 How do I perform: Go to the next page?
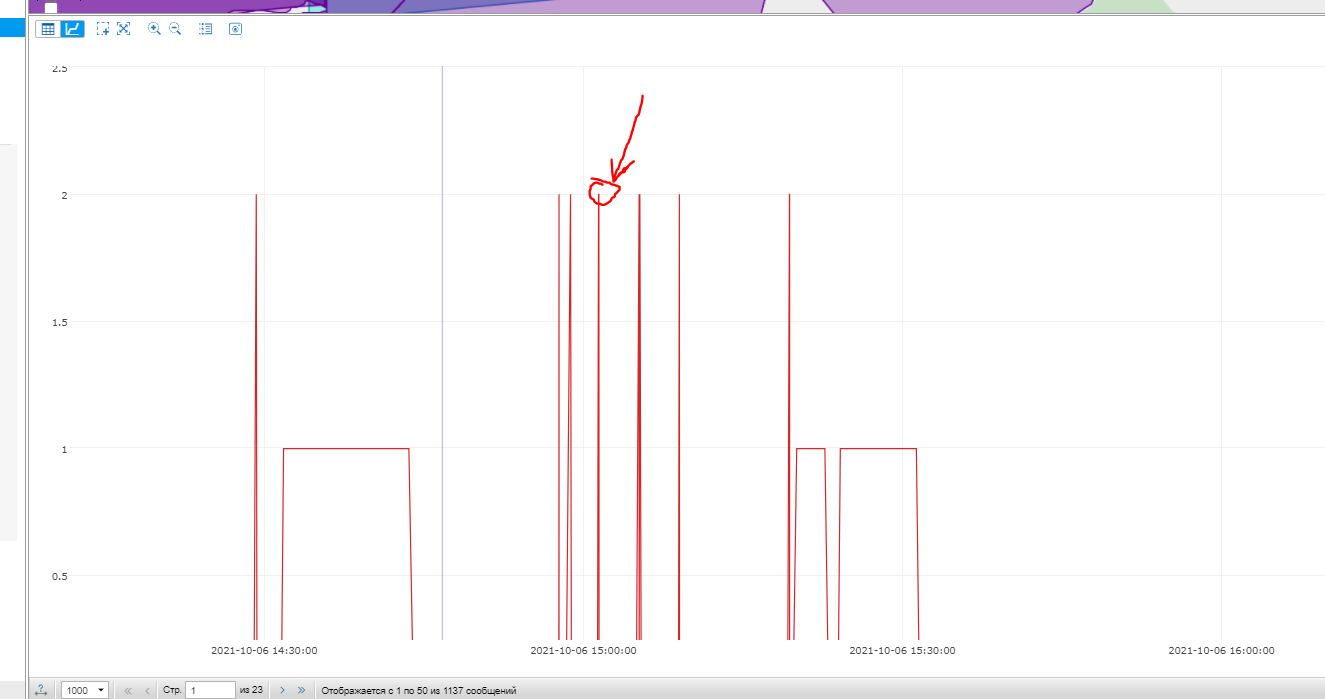pos(282,690)
